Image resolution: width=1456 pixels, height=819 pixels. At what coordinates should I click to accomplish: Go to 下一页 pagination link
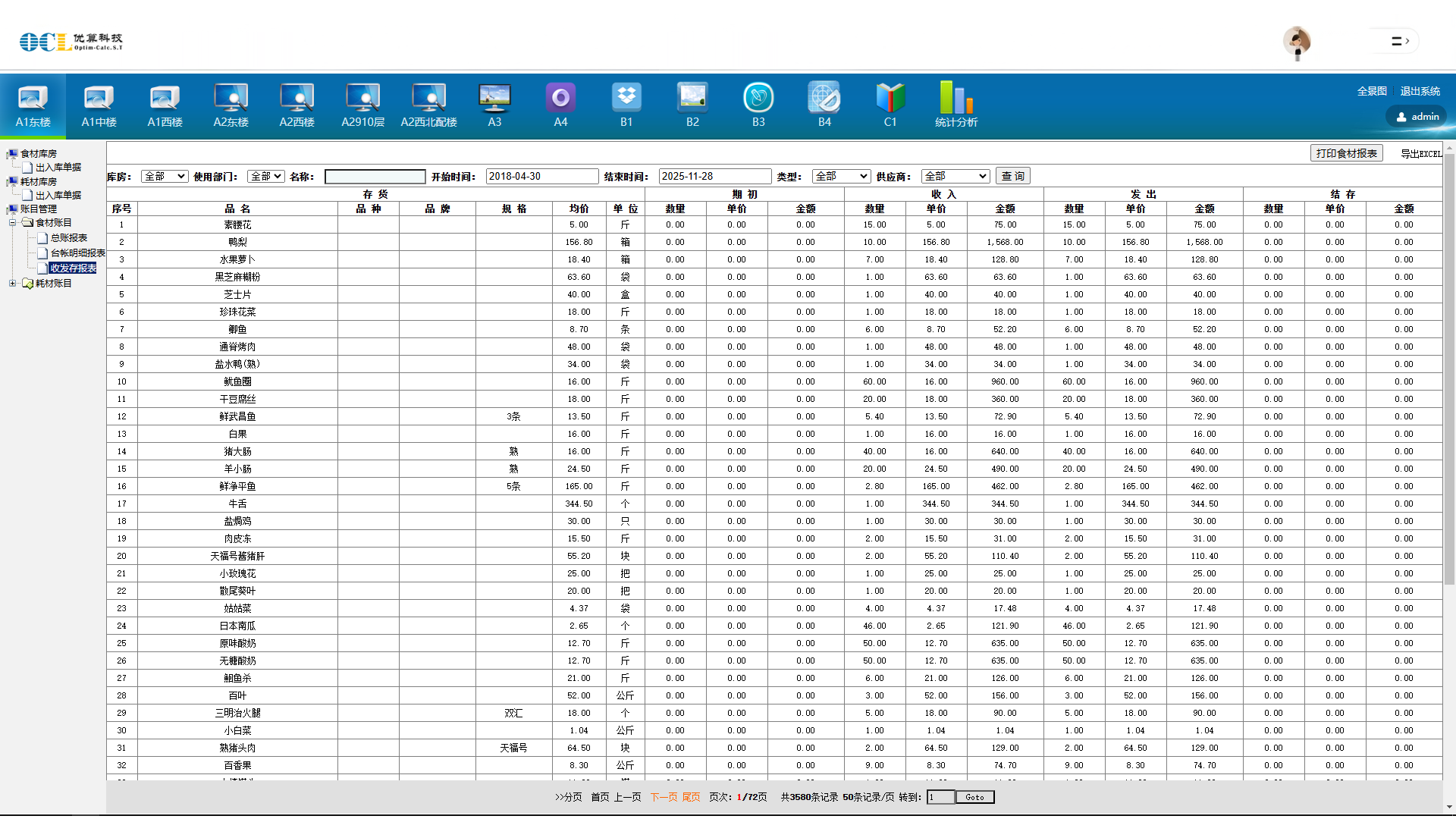click(x=664, y=797)
